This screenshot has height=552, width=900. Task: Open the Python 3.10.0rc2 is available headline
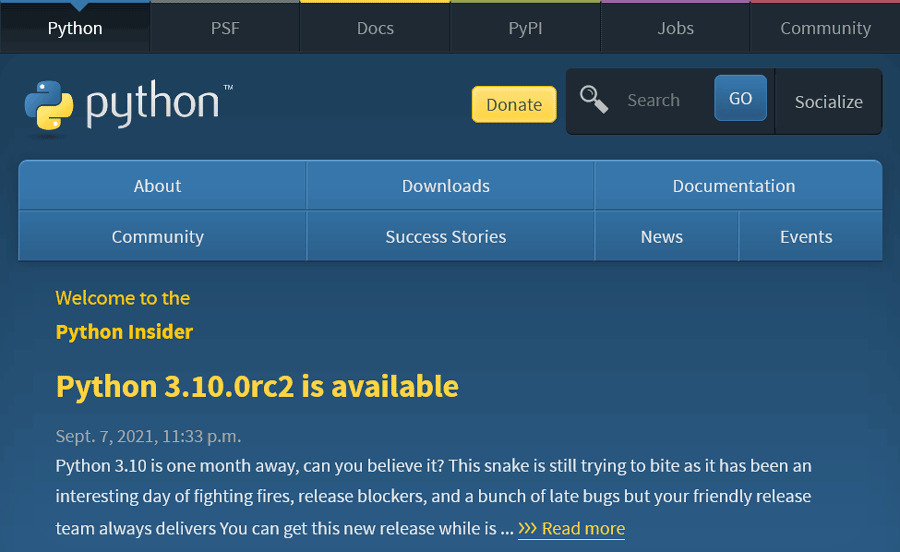coord(257,387)
